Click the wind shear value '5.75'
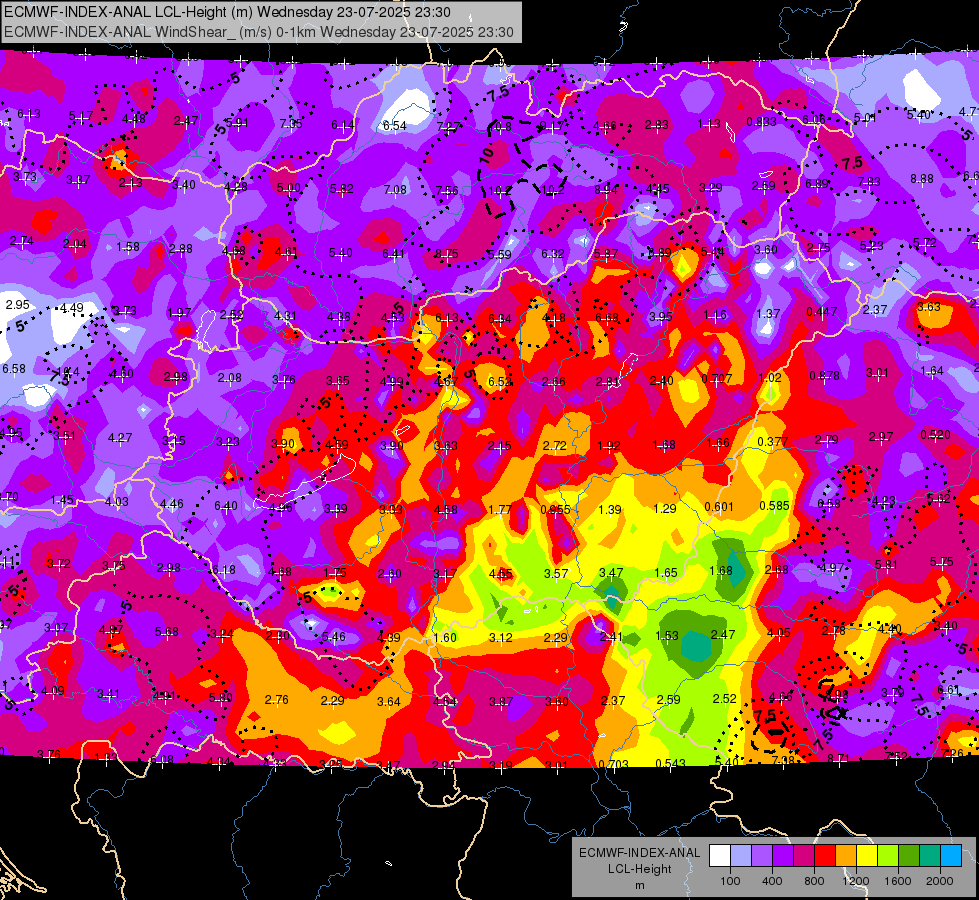Screen dimensions: 979x900 pyautogui.click(x=942, y=561)
